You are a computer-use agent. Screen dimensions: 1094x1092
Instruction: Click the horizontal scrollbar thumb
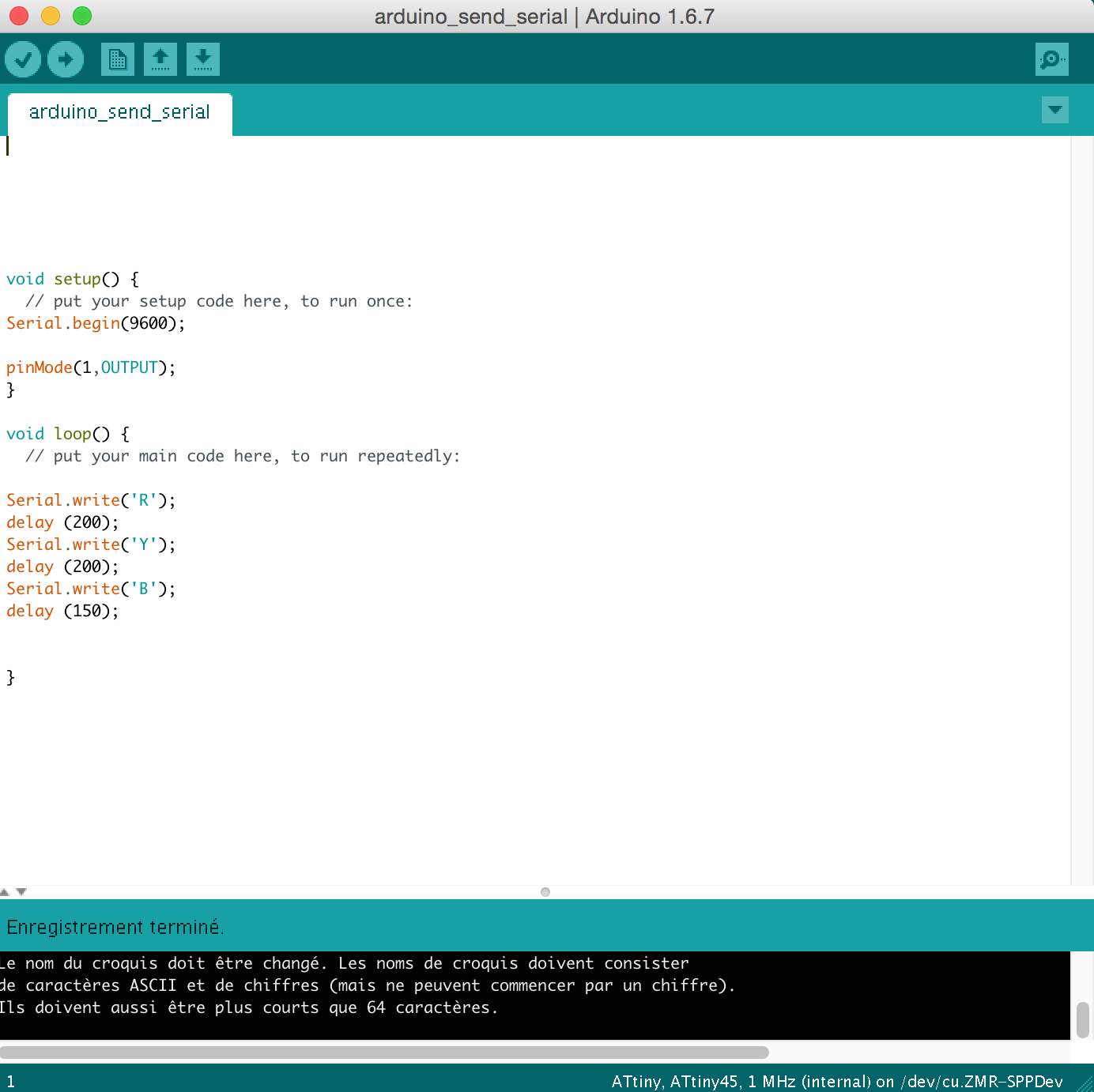[x=384, y=1052]
